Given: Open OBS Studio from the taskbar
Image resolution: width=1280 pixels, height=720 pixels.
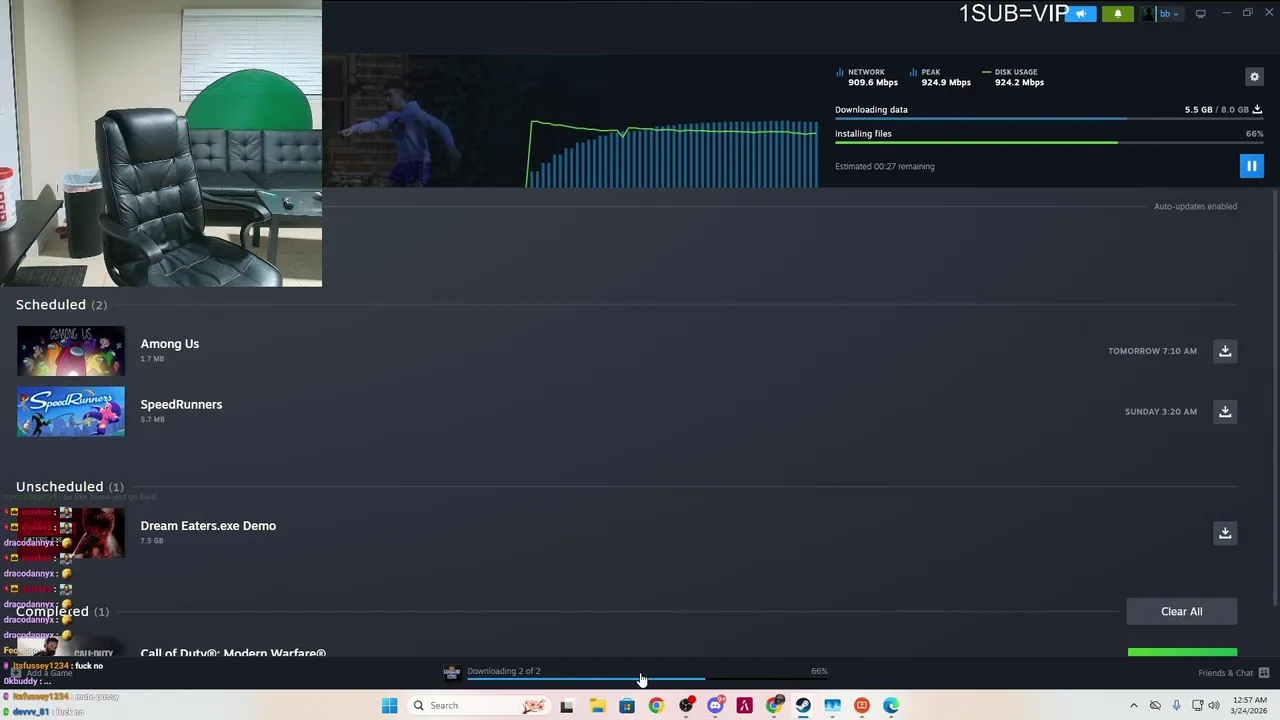Looking at the screenshot, I should [686, 706].
